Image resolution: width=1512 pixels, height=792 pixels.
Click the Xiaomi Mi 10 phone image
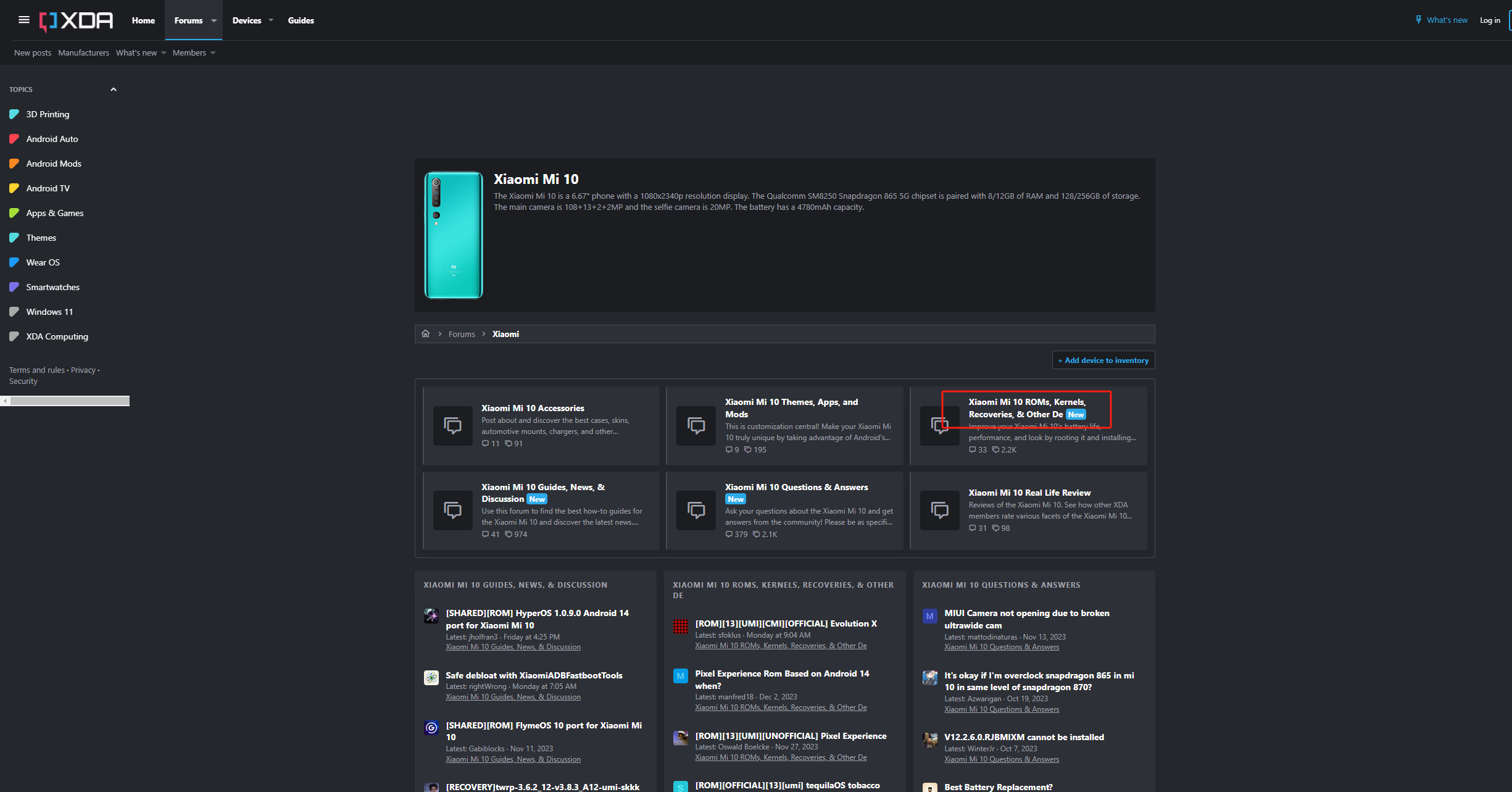454,235
